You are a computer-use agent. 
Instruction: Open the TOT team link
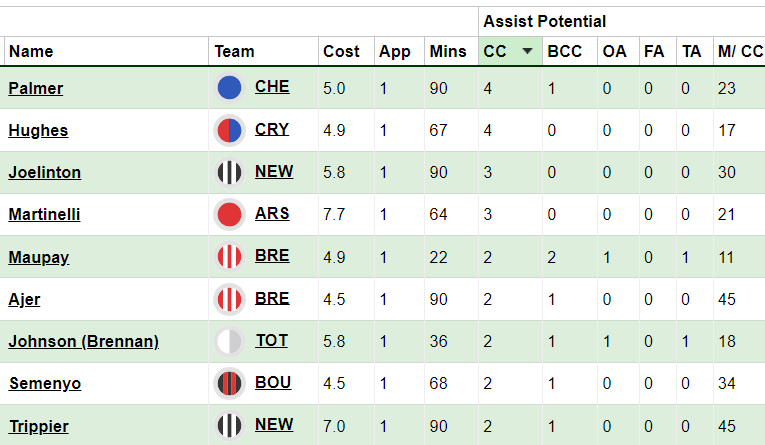tap(272, 341)
